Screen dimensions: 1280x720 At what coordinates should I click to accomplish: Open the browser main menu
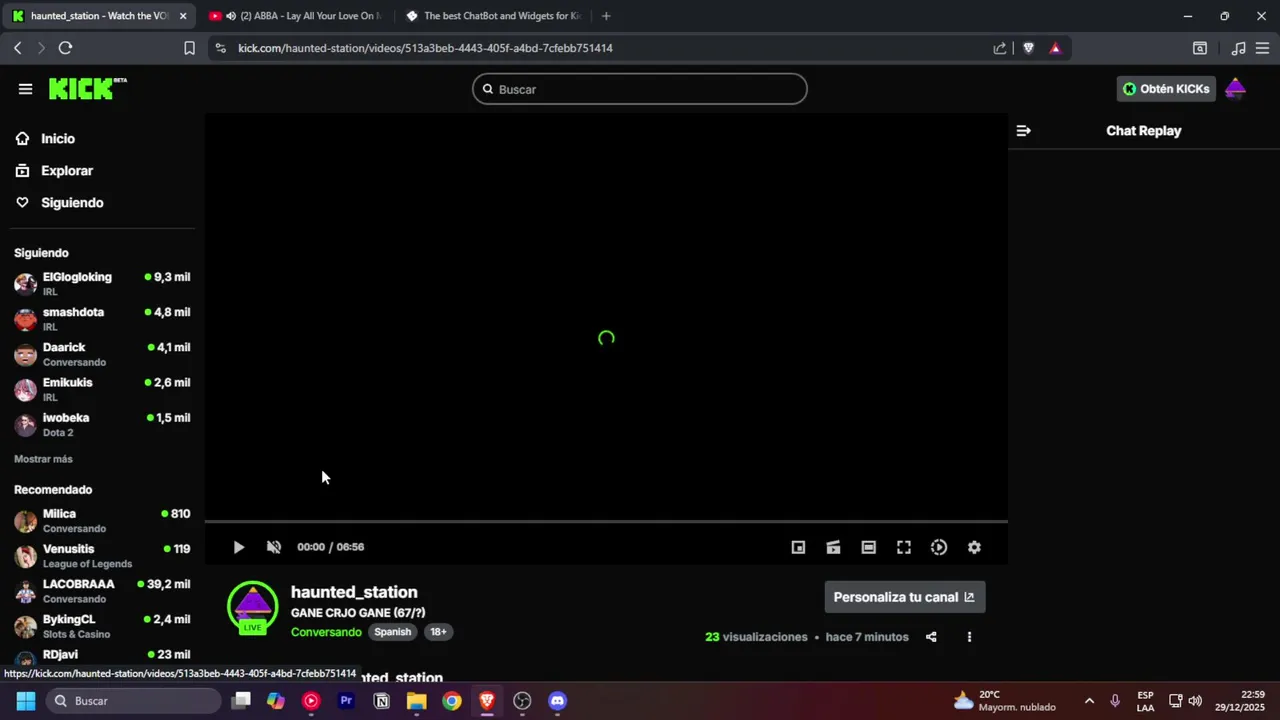[1263, 48]
